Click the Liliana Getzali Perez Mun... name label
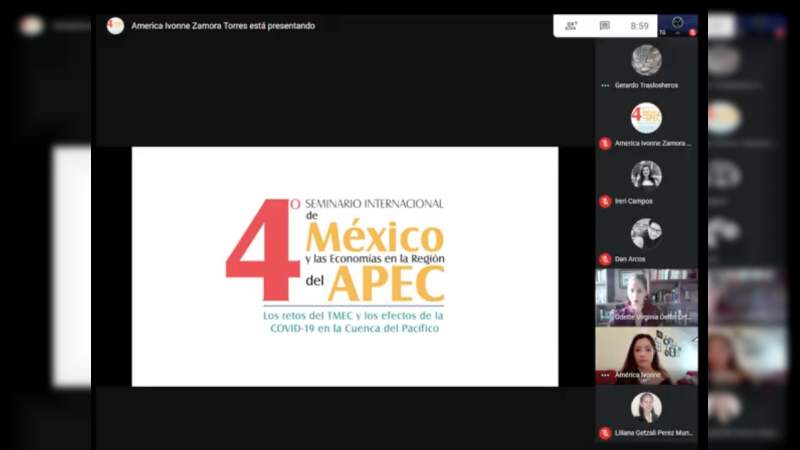Viewport: 800px width, 450px height. [654, 433]
